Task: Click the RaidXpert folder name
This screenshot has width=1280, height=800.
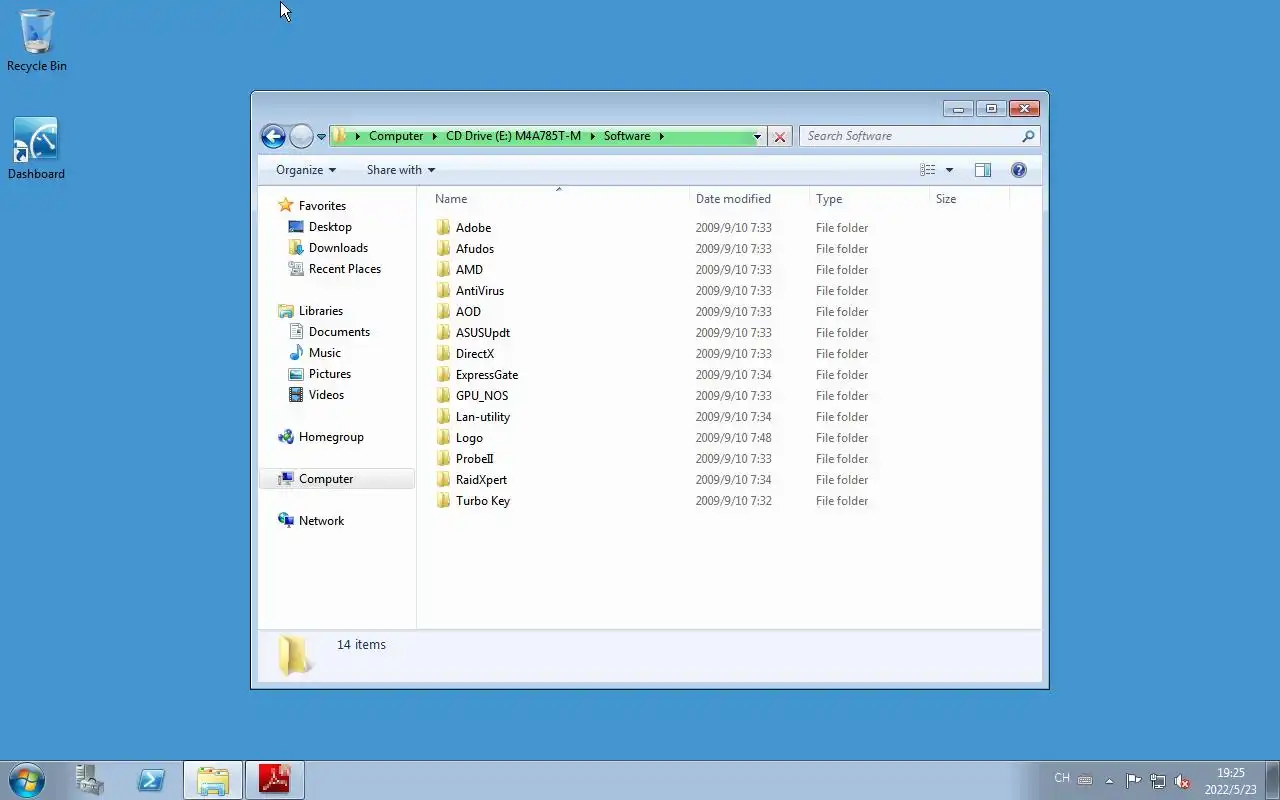Action: tap(481, 480)
